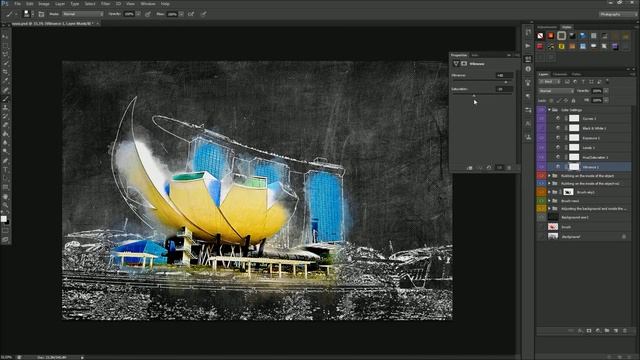Screen dimensions: 640x360
Task: Open the Photography workspace switcher
Action: pos(618,14)
